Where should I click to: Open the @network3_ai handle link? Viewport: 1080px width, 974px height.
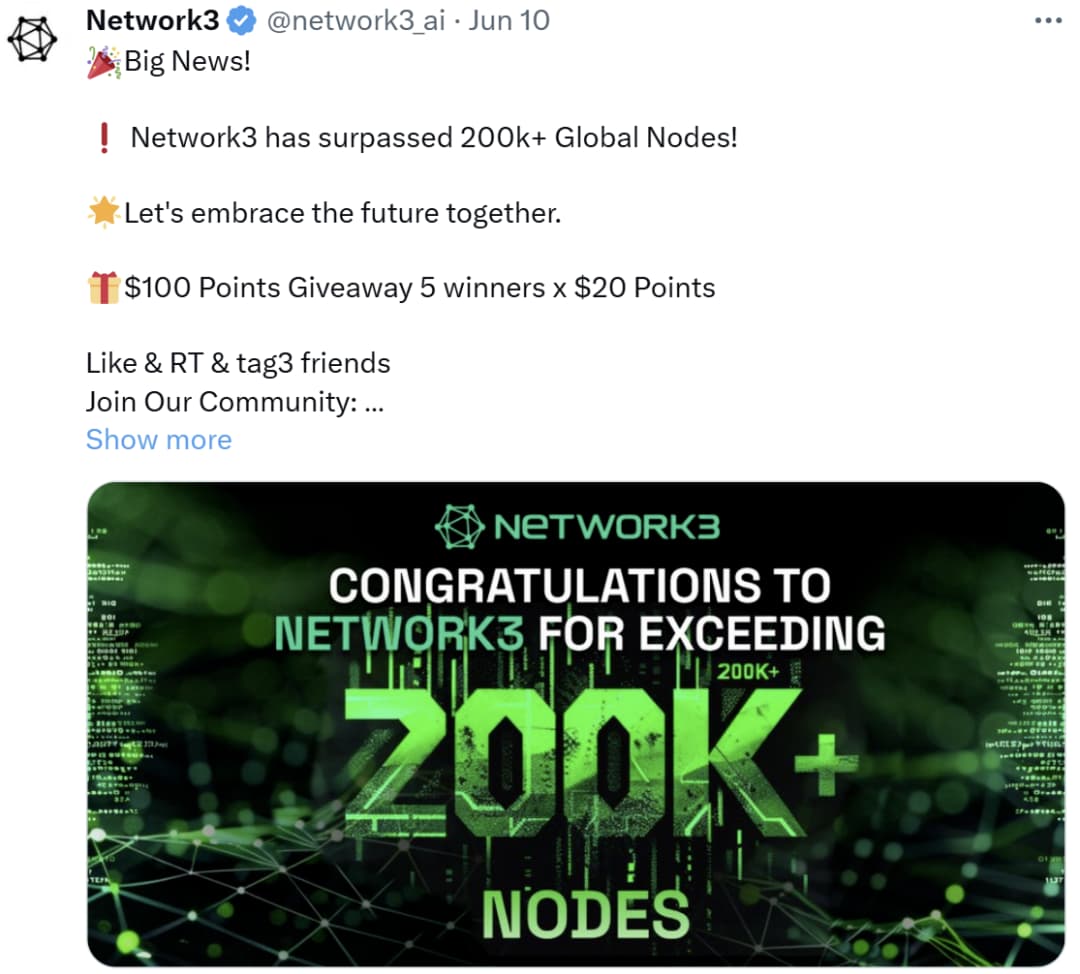tap(355, 20)
